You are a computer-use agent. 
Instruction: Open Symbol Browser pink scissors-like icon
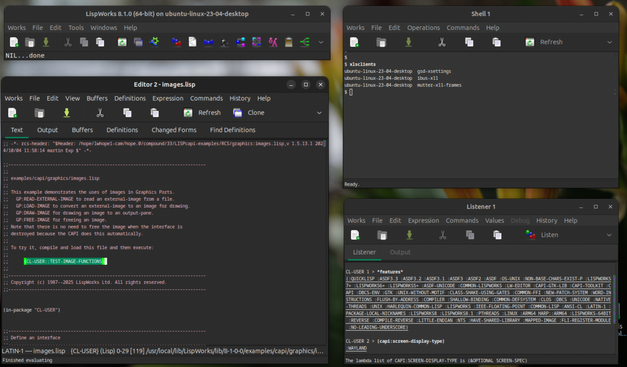pos(273,42)
